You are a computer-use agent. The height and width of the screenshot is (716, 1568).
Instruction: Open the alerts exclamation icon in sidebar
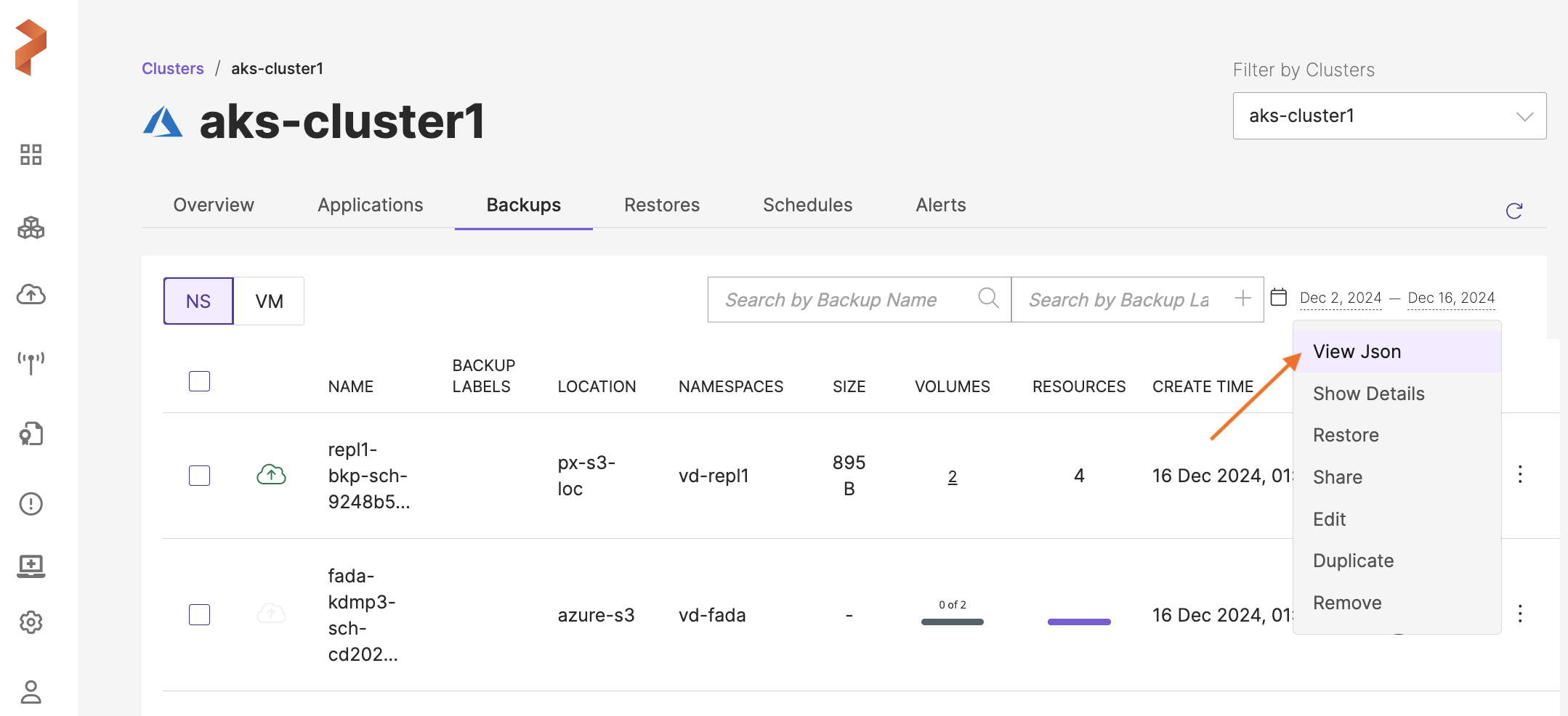pos(31,503)
